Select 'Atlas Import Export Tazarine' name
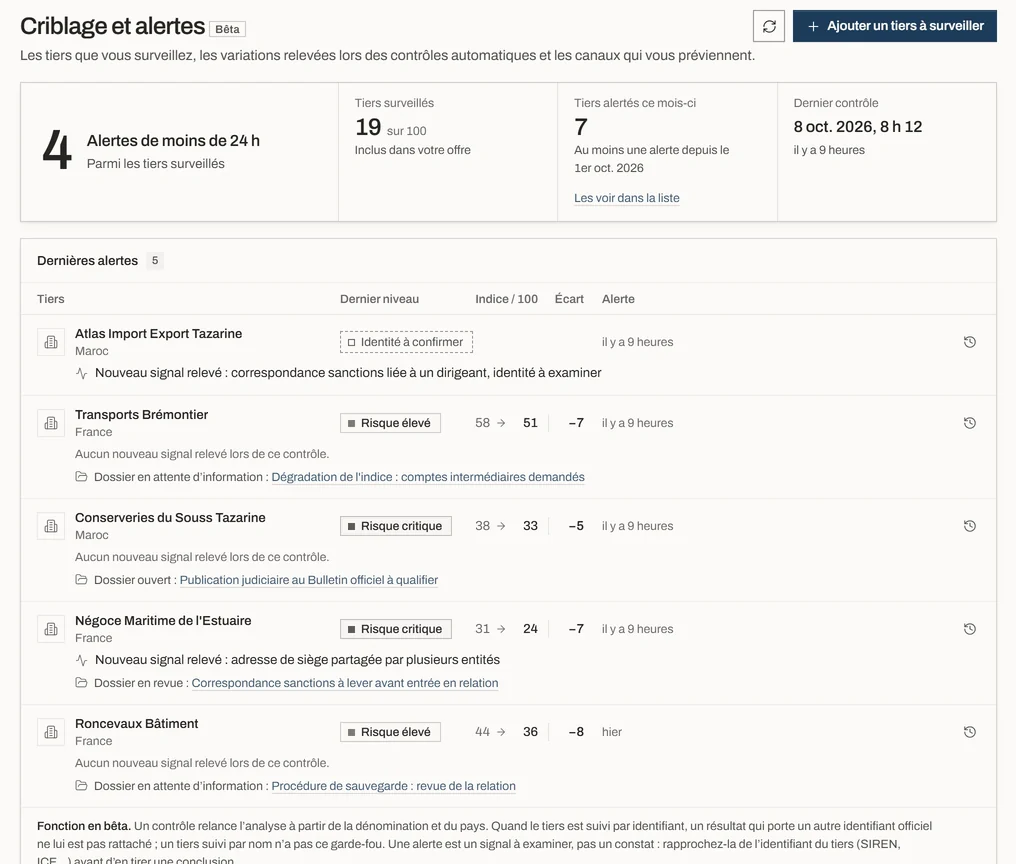This screenshot has height=864, width=1016. click(158, 334)
